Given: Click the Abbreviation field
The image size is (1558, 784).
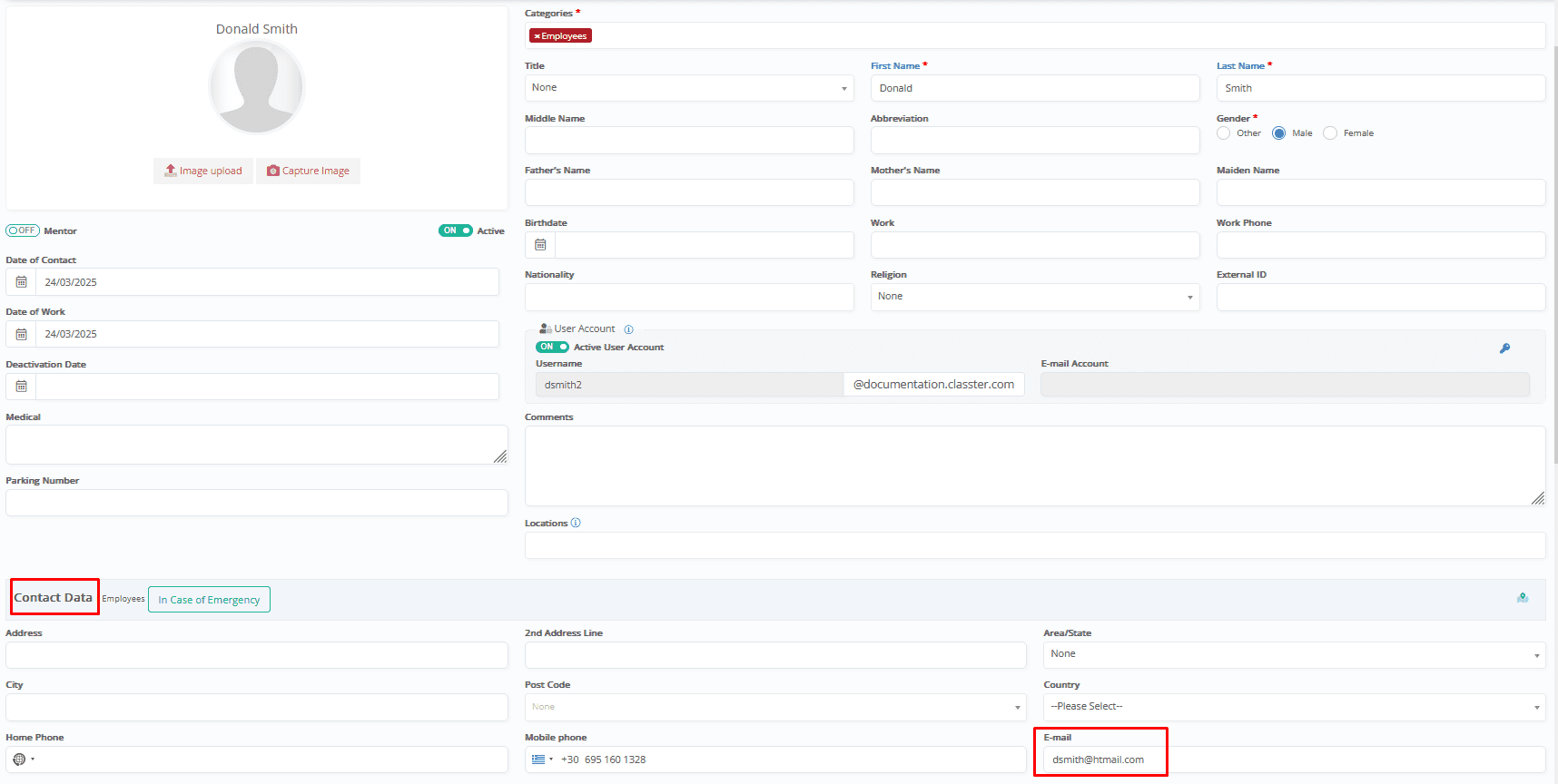Looking at the screenshot, I should [x=1035, y=141].
